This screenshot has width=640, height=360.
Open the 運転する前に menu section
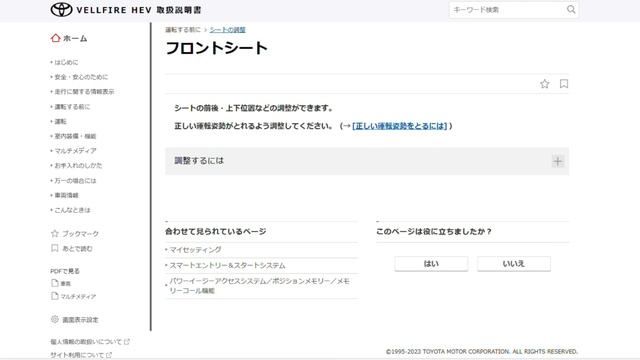(72, 107)
